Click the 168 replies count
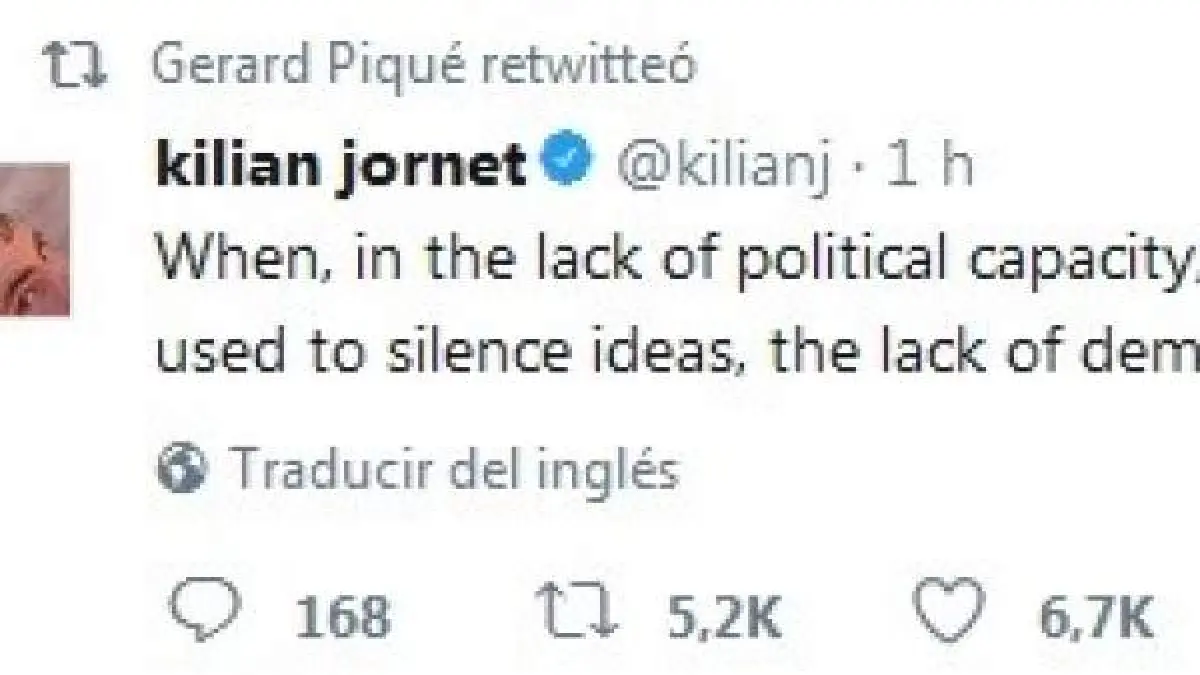 (343, 617)
